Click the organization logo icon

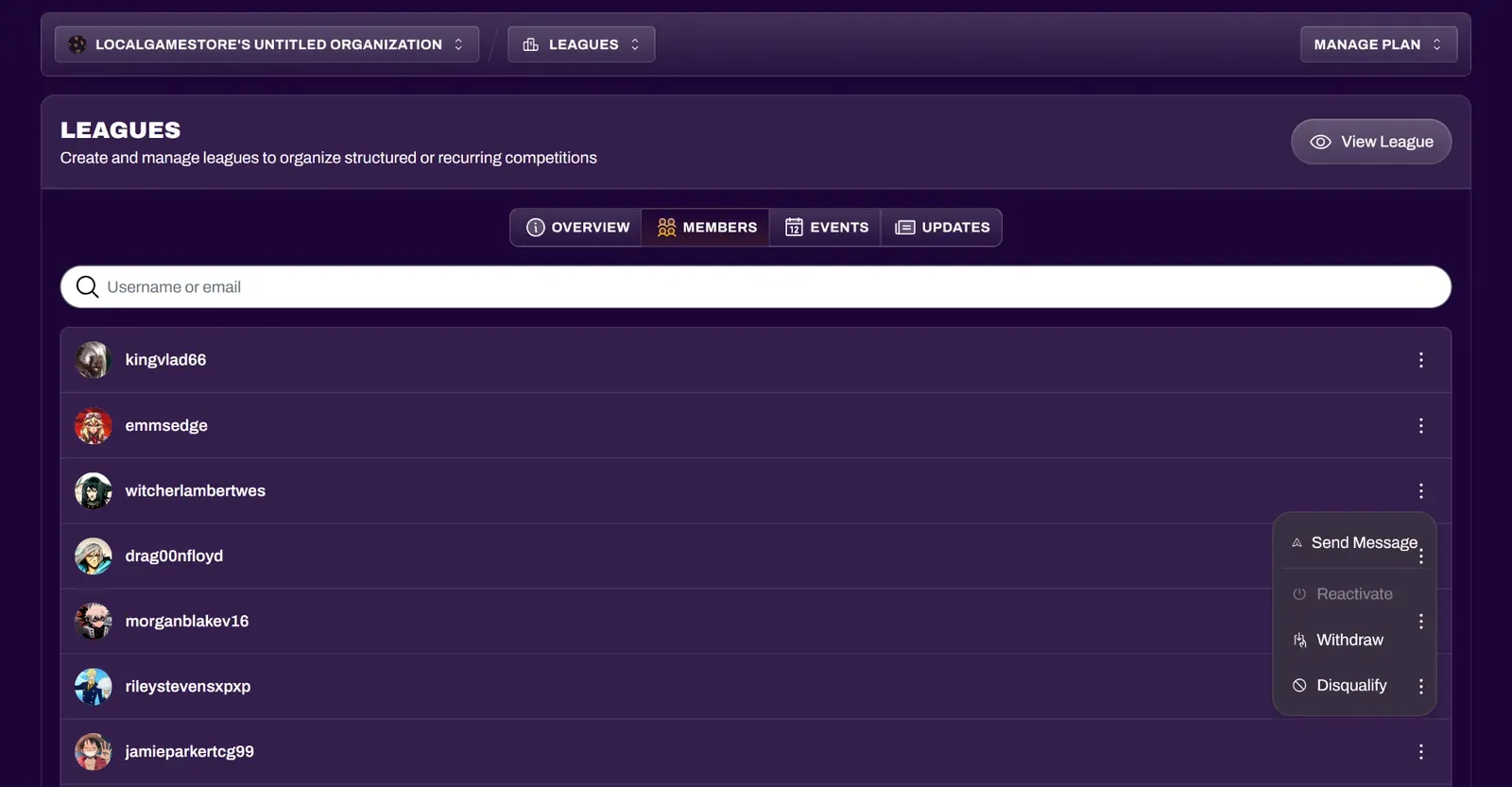77,44
